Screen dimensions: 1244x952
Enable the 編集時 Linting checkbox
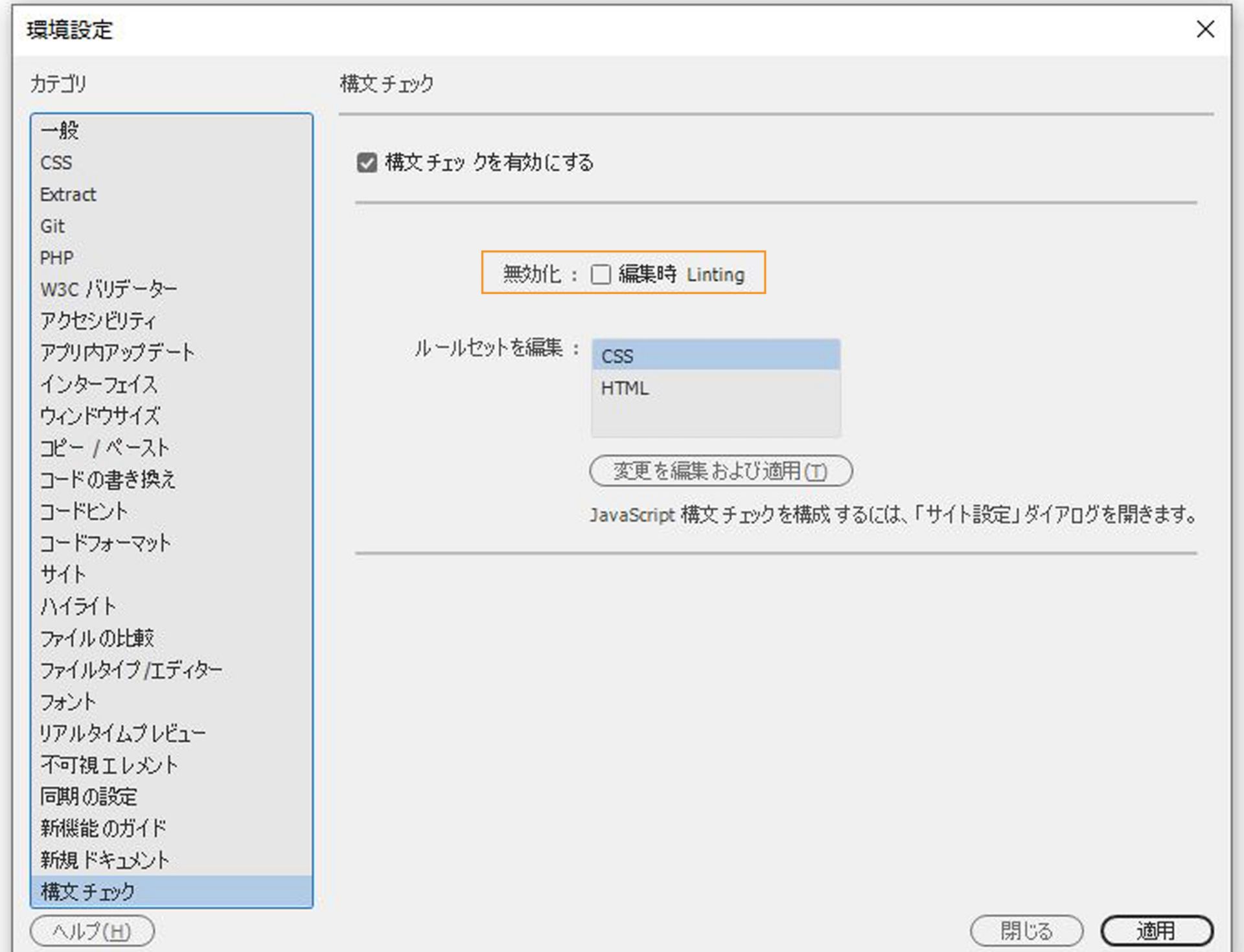pos(600,275)
